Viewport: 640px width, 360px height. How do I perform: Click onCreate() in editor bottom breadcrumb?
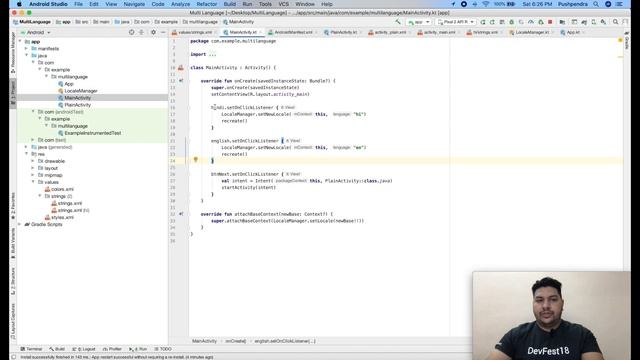[236, 341]
